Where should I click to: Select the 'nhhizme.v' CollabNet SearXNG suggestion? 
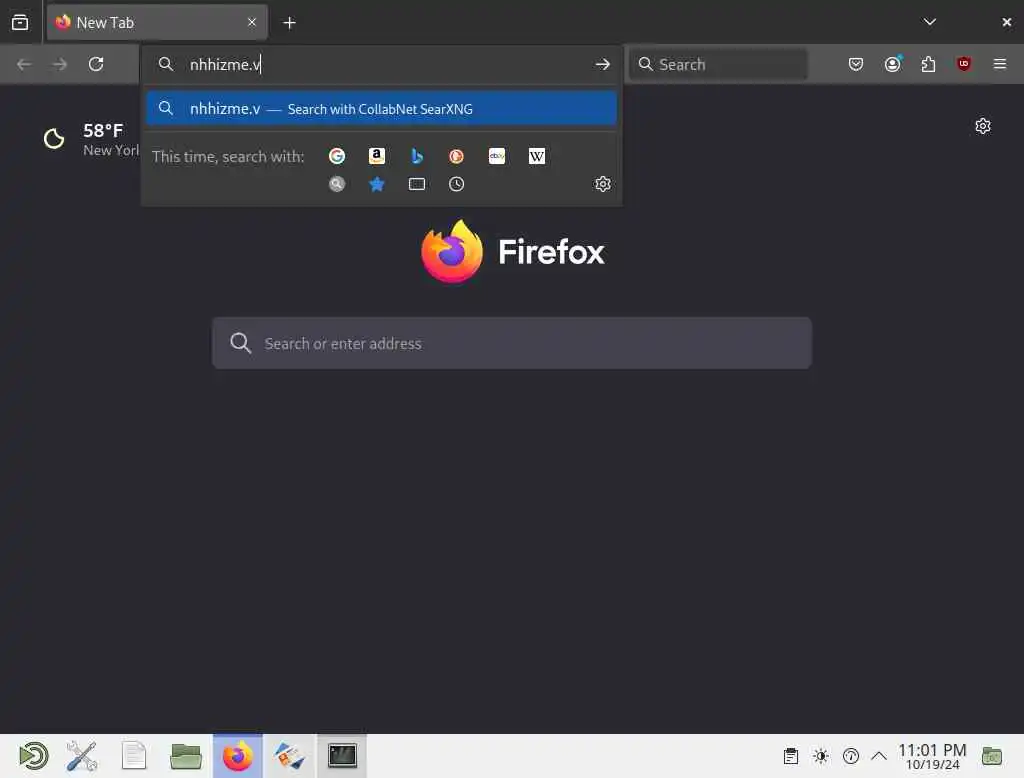pyautogui.click(x=381, y=108)
